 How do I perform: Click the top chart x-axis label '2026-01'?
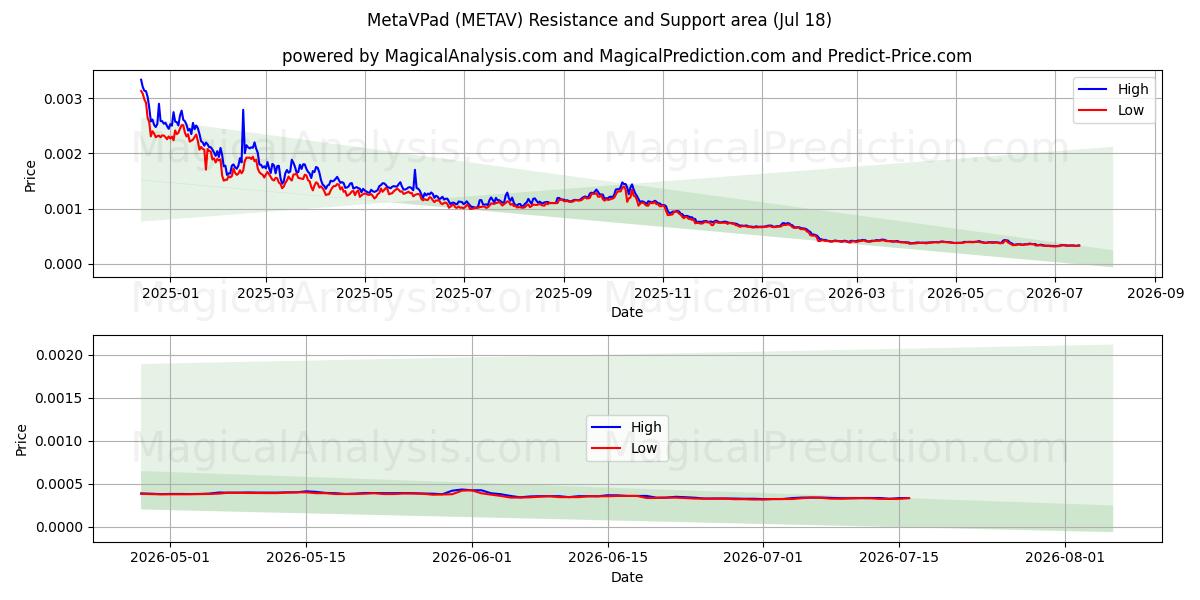pyautogui.click(x=761, y=294)
